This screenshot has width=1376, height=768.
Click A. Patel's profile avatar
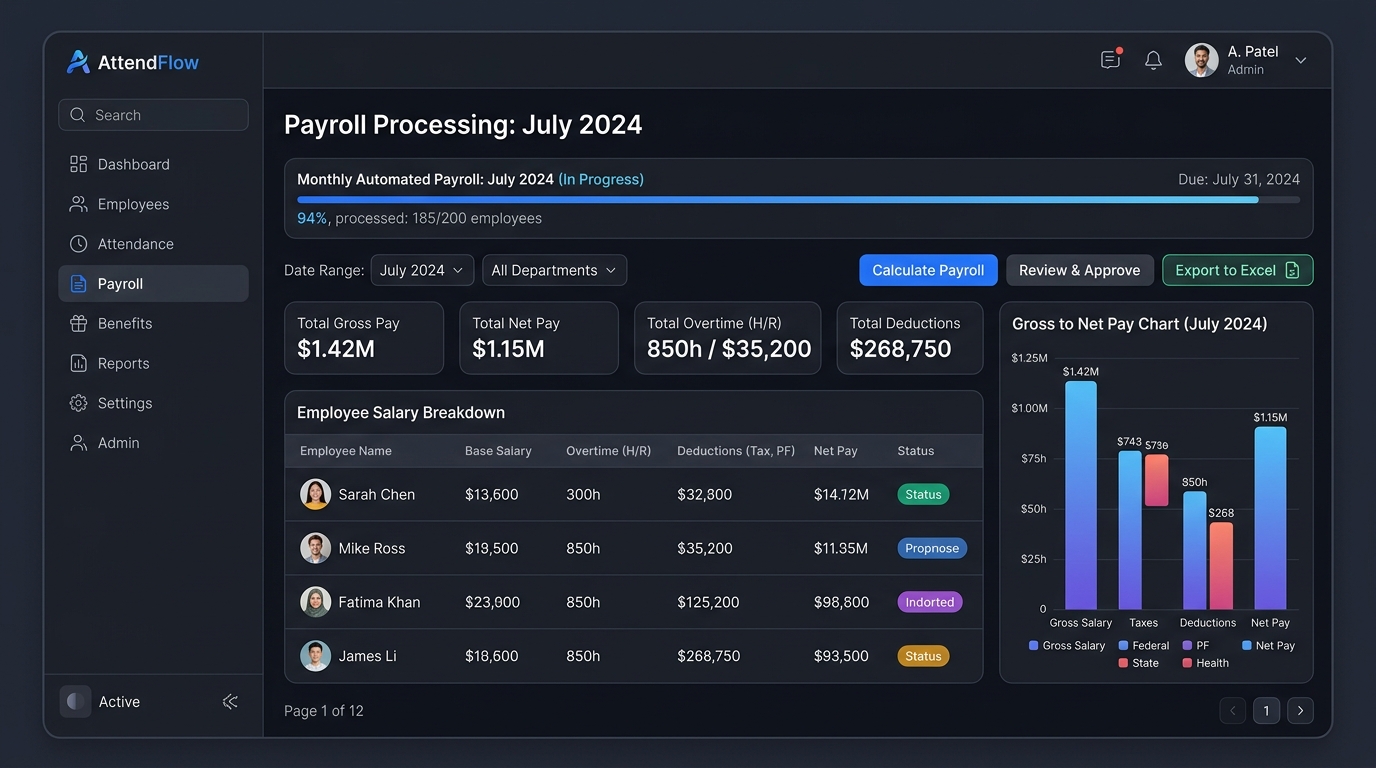pyautogui.click(x=1202, y=60)
